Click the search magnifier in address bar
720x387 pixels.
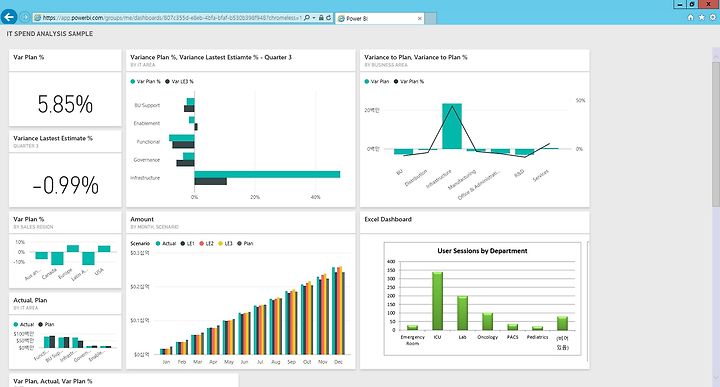(307, 18)
